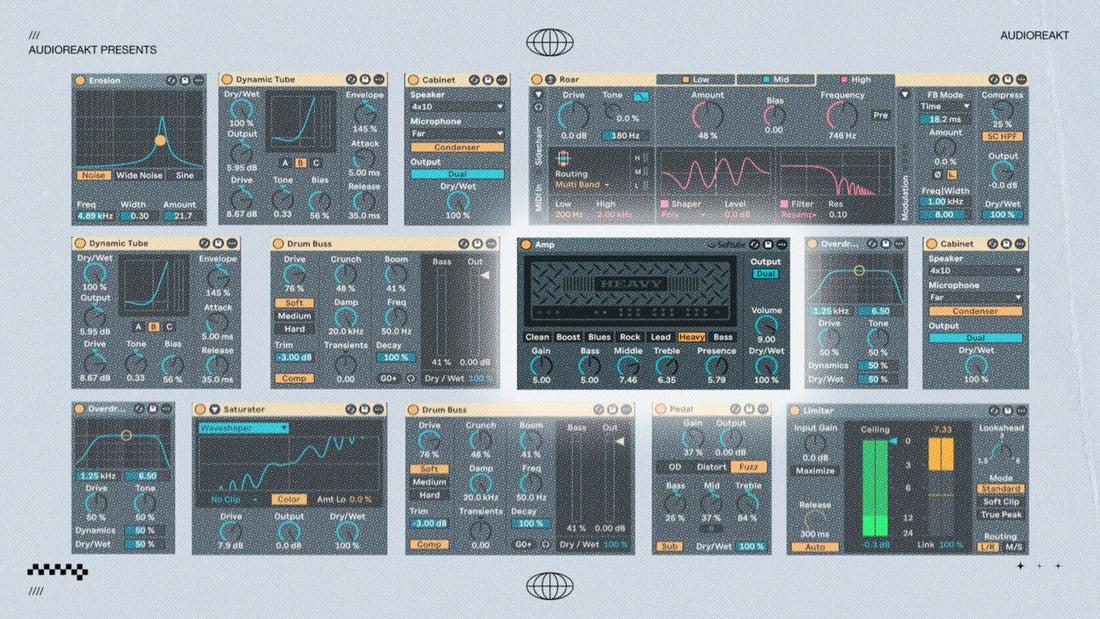
Task: Open the Waveshaper curve type dropdown
Action: click(243, 427)
